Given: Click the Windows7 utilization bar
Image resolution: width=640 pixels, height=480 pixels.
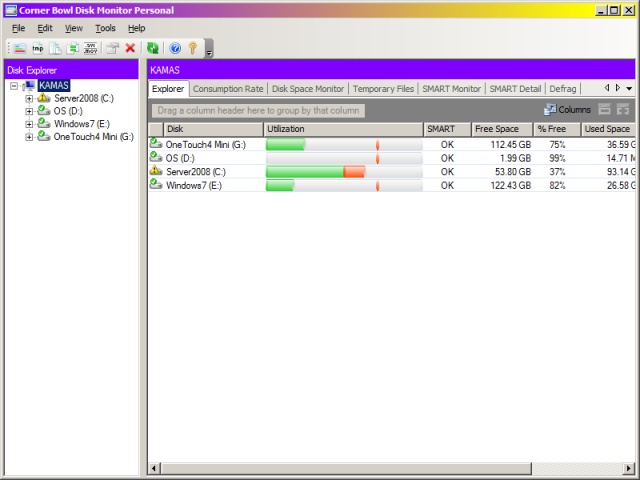Looking at the screenshot, I should tap(344, 185).
